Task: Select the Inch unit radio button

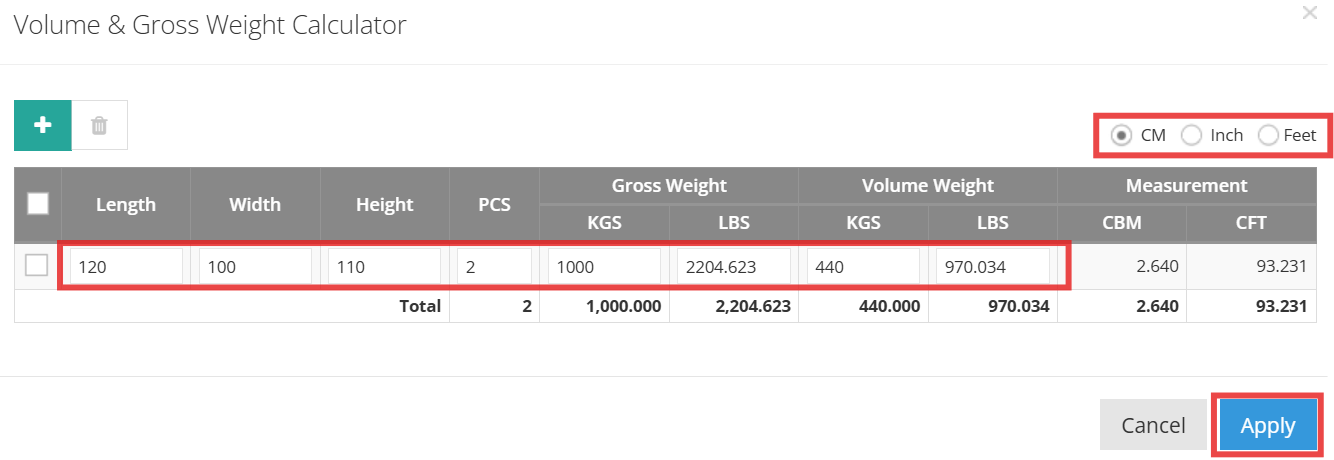Action: 1192,135
